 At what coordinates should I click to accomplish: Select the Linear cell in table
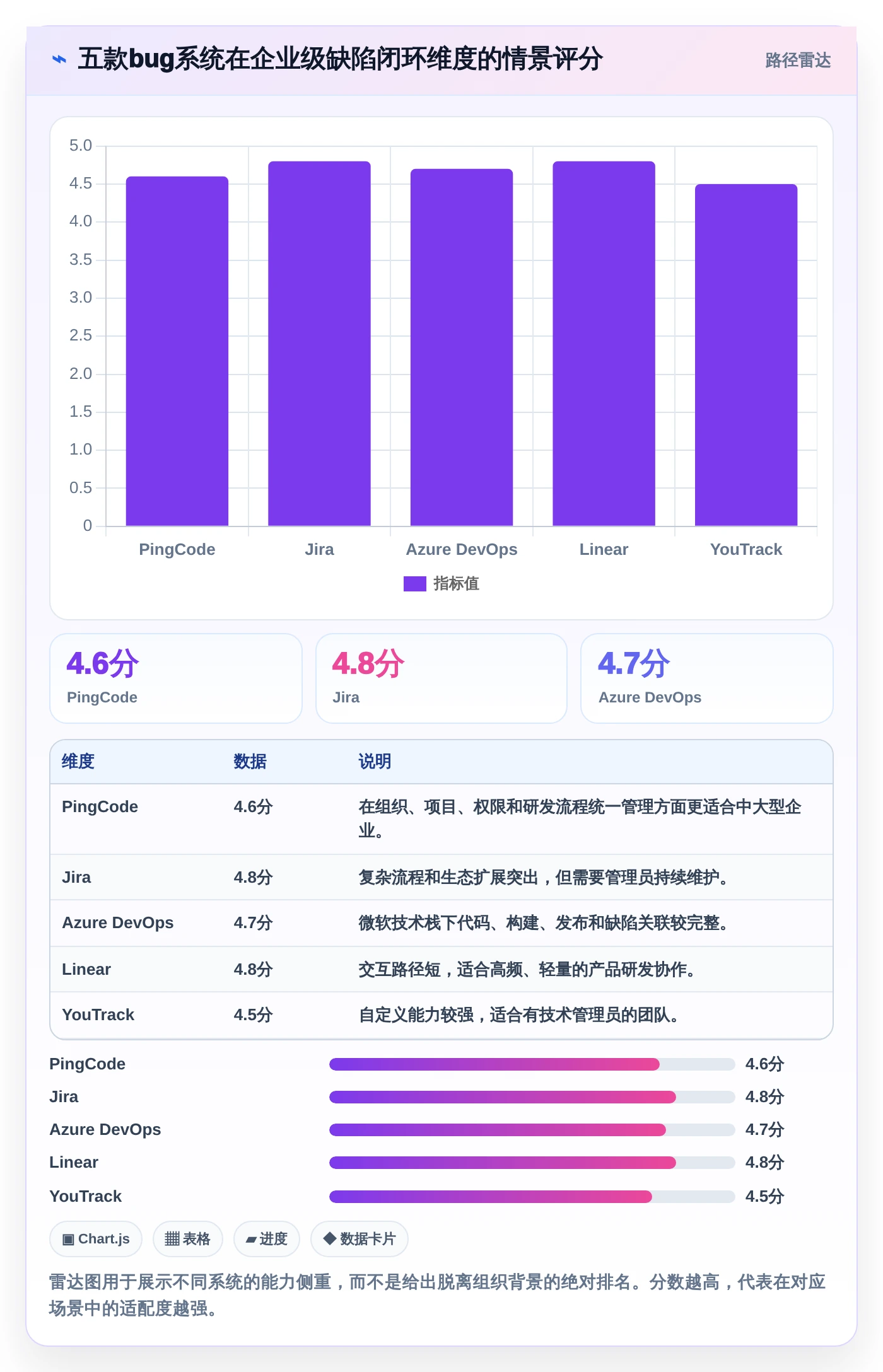pos(86,970)
